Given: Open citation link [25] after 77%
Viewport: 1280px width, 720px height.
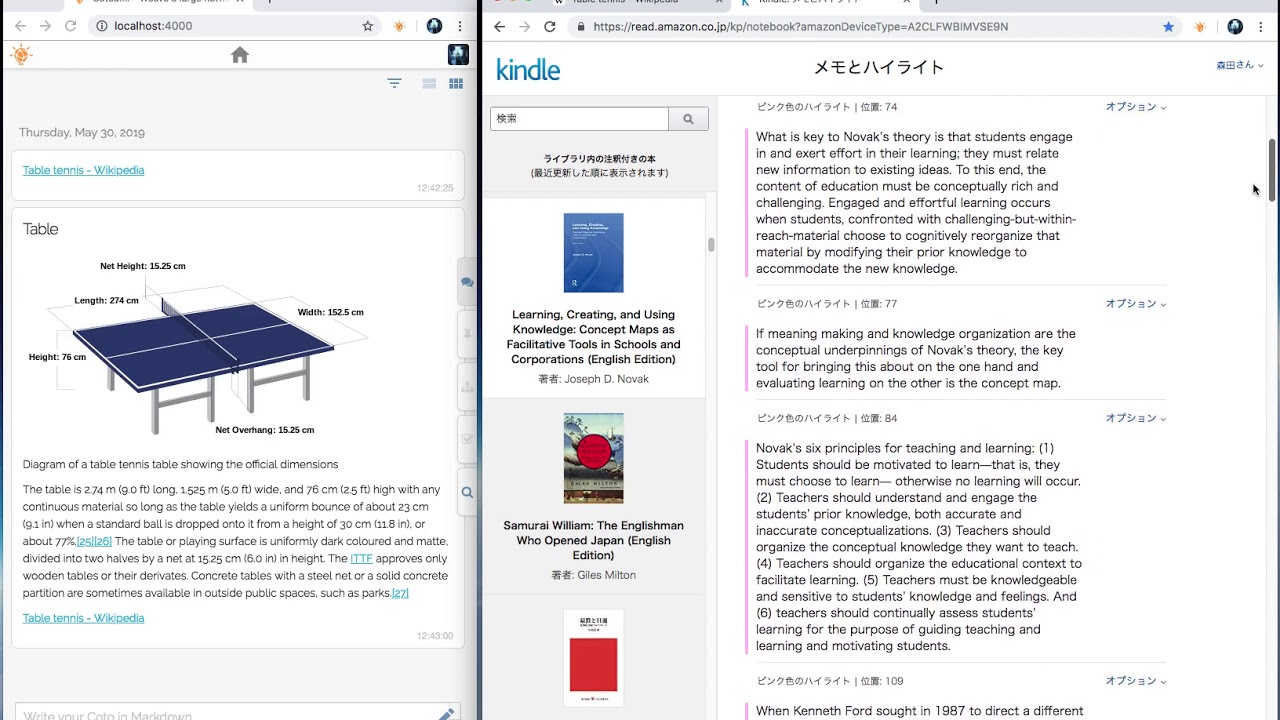Looking at the screenshot, I should coord(85,542).
